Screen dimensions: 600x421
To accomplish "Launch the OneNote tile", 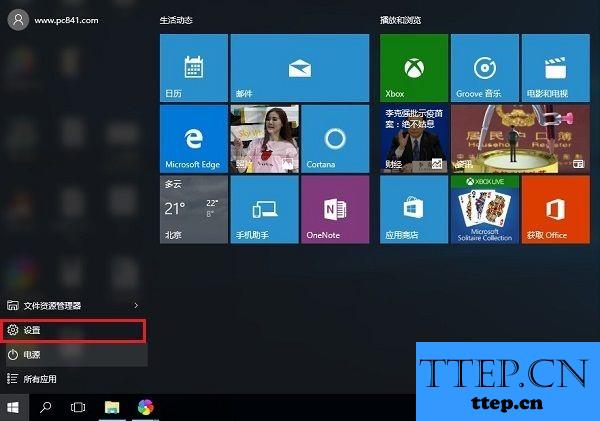I will click(x=335, y=210).
